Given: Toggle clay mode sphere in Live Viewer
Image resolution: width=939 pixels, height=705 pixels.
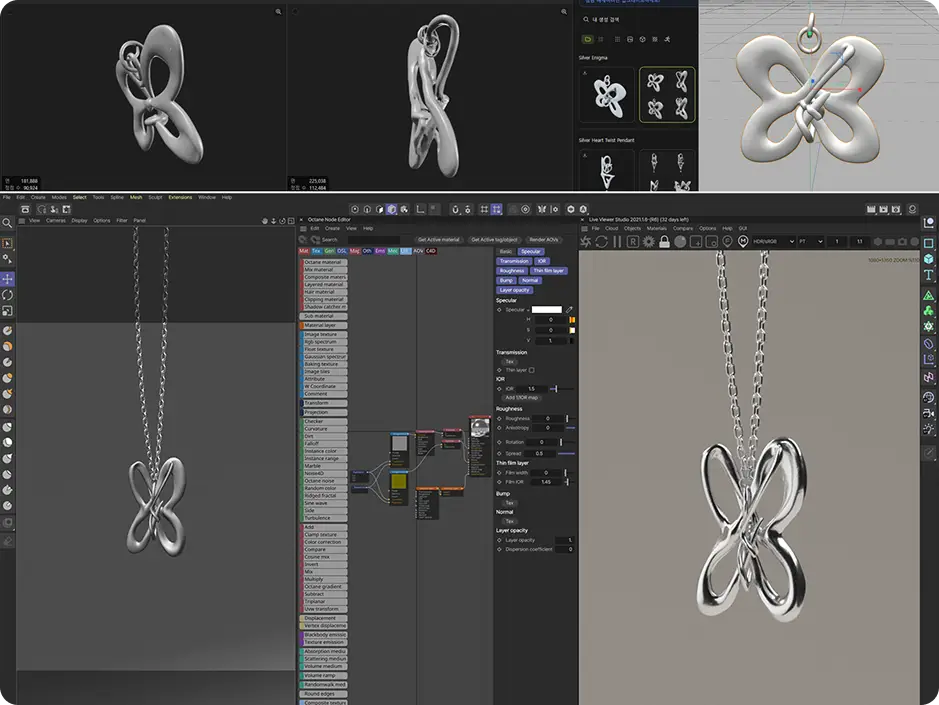Looking at the screenshot, I should [x=680, y=241].
